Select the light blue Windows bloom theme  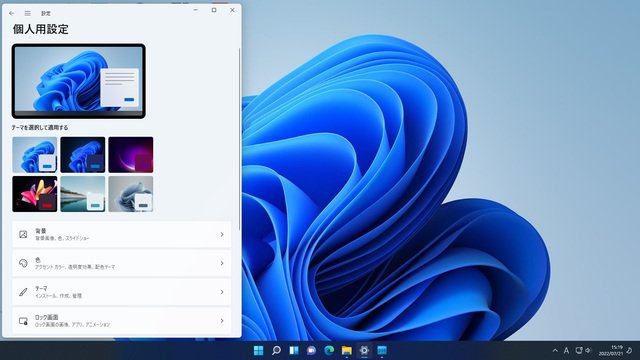[x=35, y=155]
